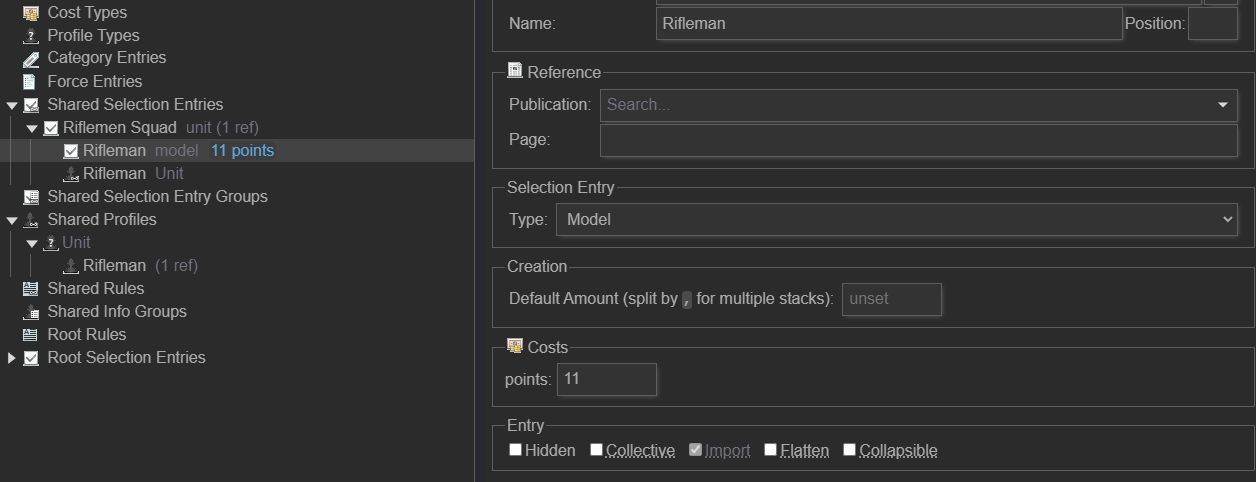
Task: Select the Rifleman model 11 points entry
Action: (178, 151)
